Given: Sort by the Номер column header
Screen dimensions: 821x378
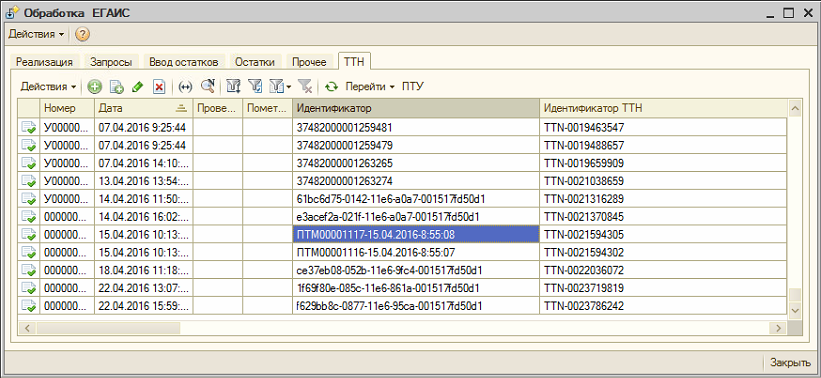Looking at the screenshot, I should [67, 108].
